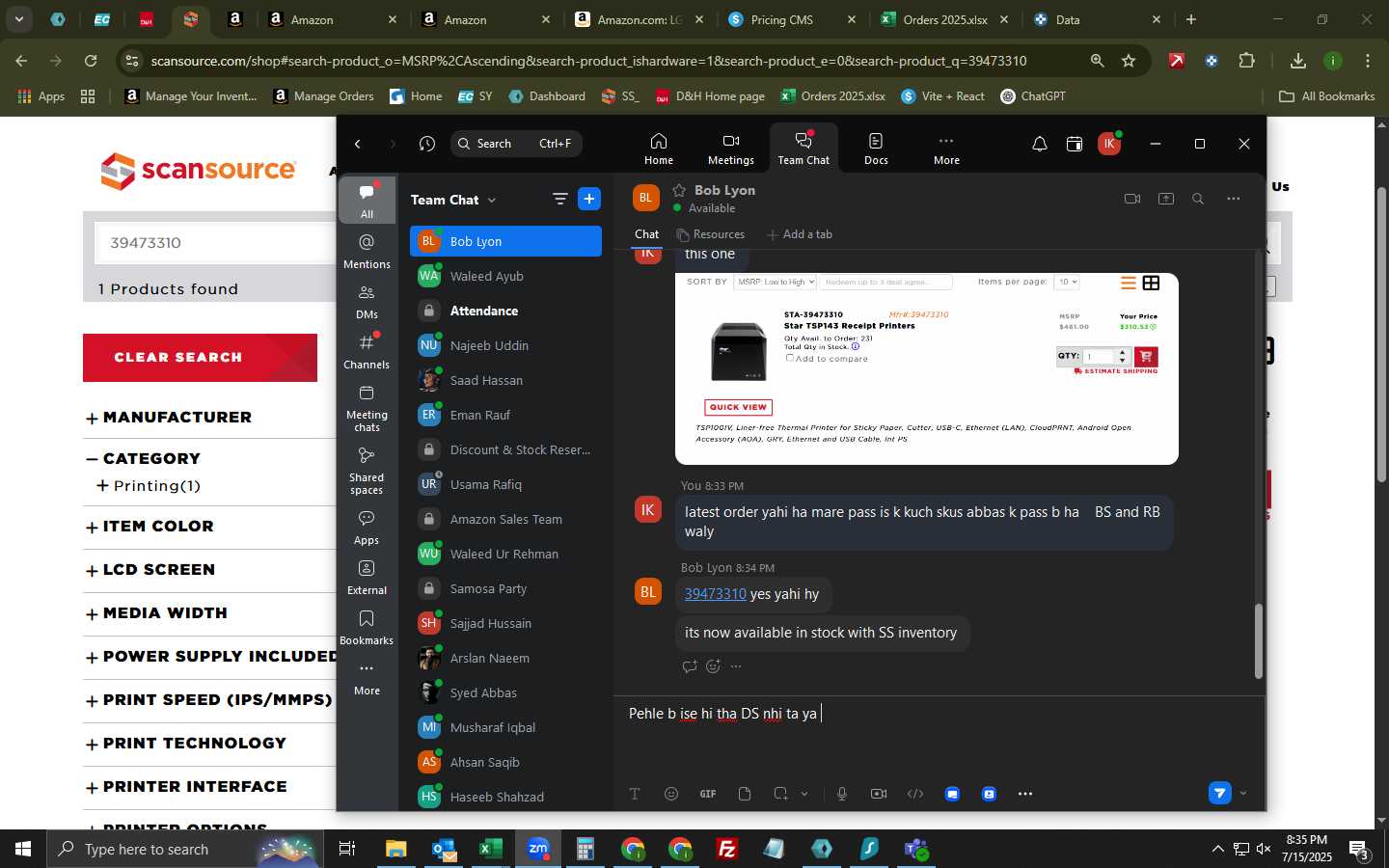The width and height of the screenshot is (1389, 868).
Task: Open Bookmarks in Zoom sidebar
Action: [x=367, y=627]
